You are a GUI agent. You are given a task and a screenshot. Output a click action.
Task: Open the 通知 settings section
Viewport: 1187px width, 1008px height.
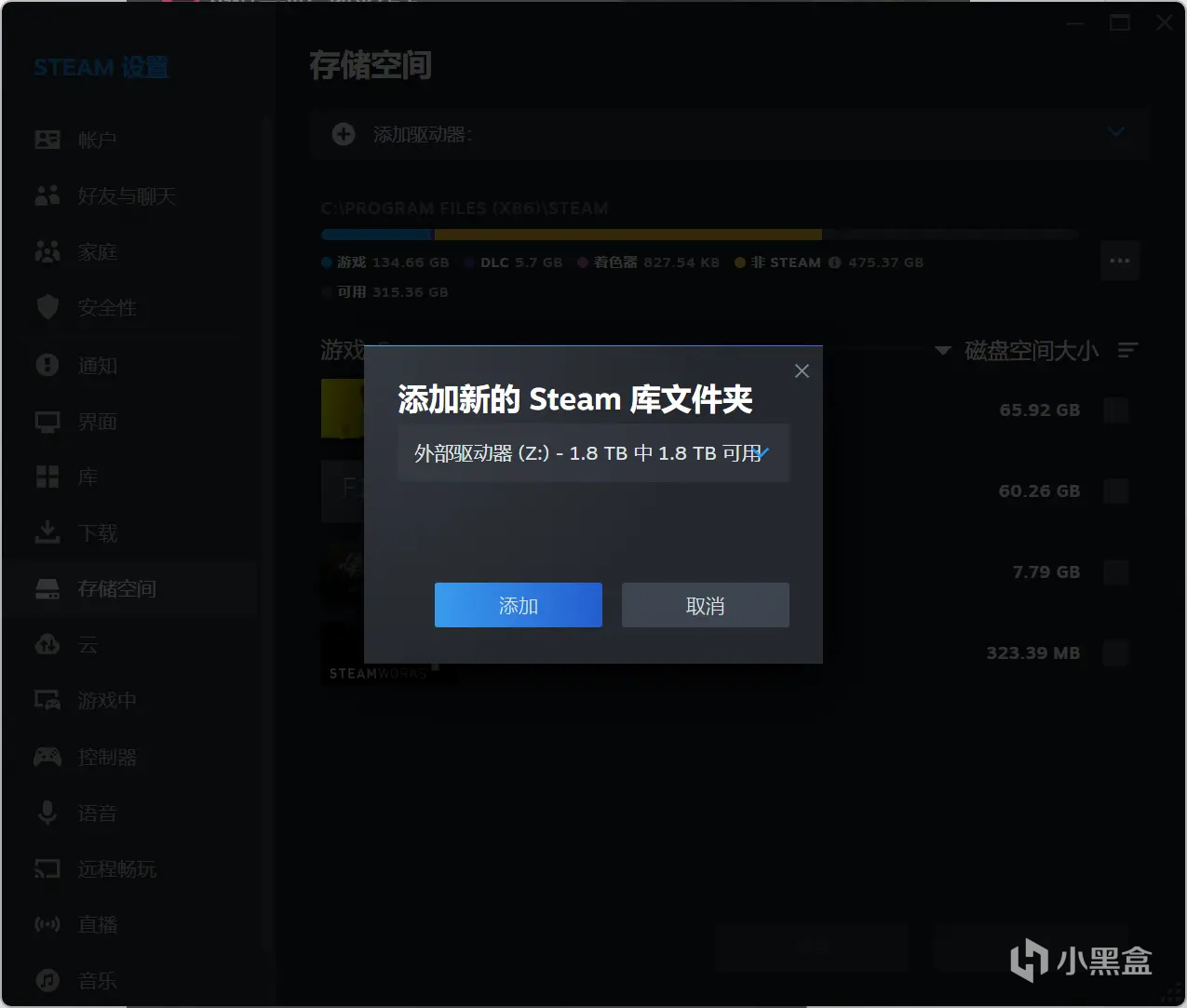click(x=130, y=365)
